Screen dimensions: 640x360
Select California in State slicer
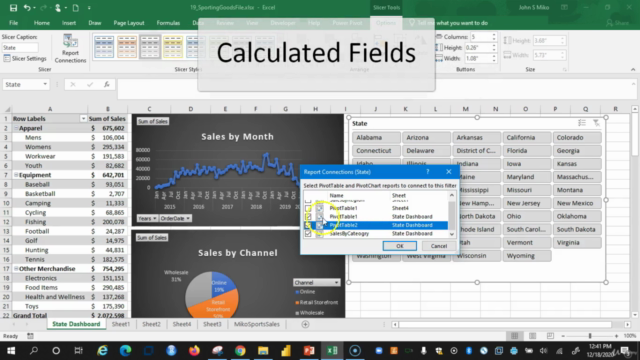[527, 138]
